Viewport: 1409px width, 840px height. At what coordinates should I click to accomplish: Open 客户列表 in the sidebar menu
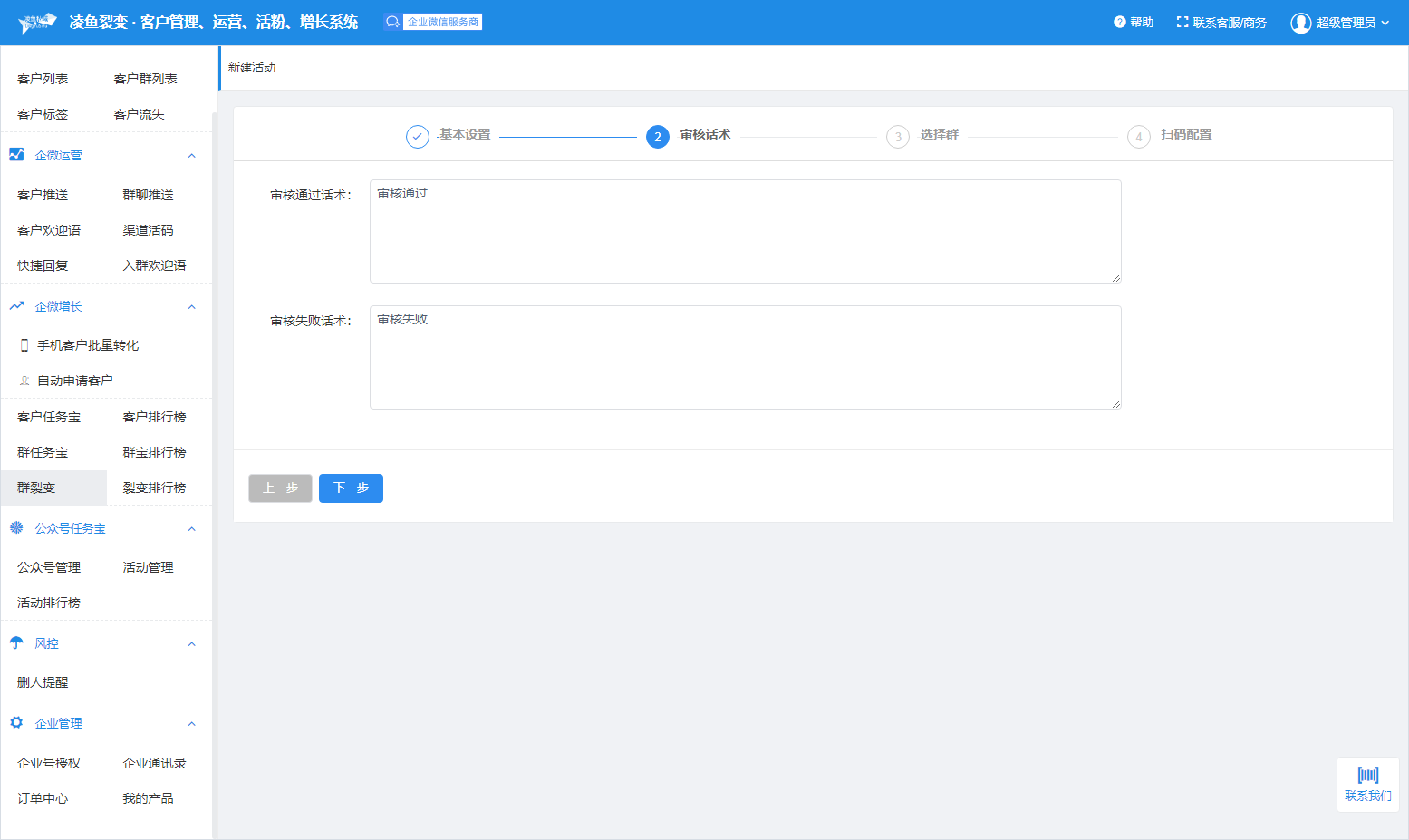[43, 79]
